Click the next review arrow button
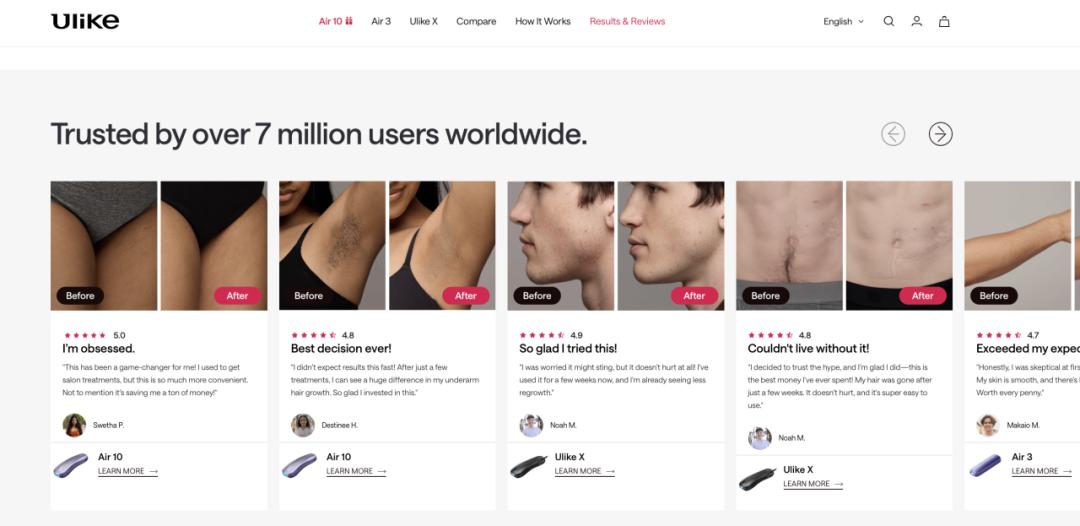Image resolution: width=1080 pixels, height=526 pixels. (940, 134)
